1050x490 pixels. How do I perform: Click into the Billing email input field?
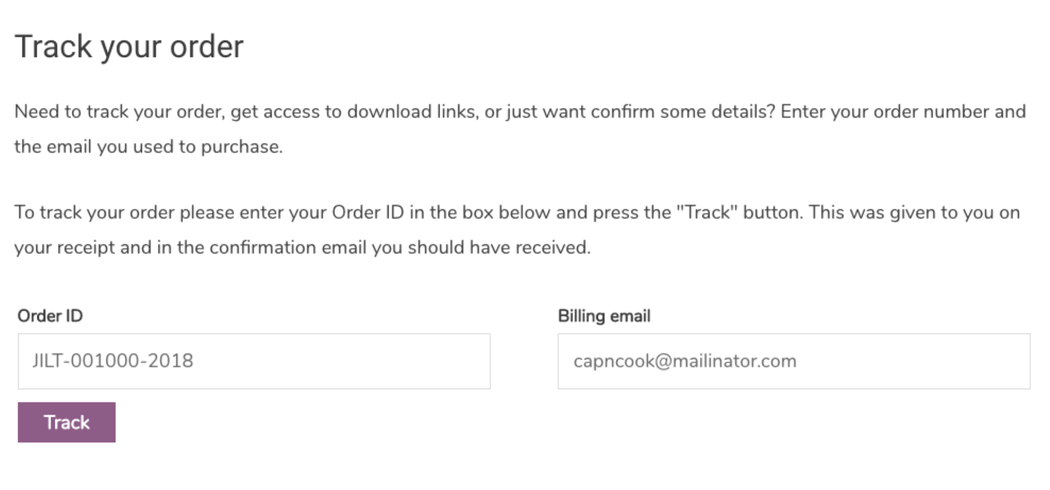(793, 361)
